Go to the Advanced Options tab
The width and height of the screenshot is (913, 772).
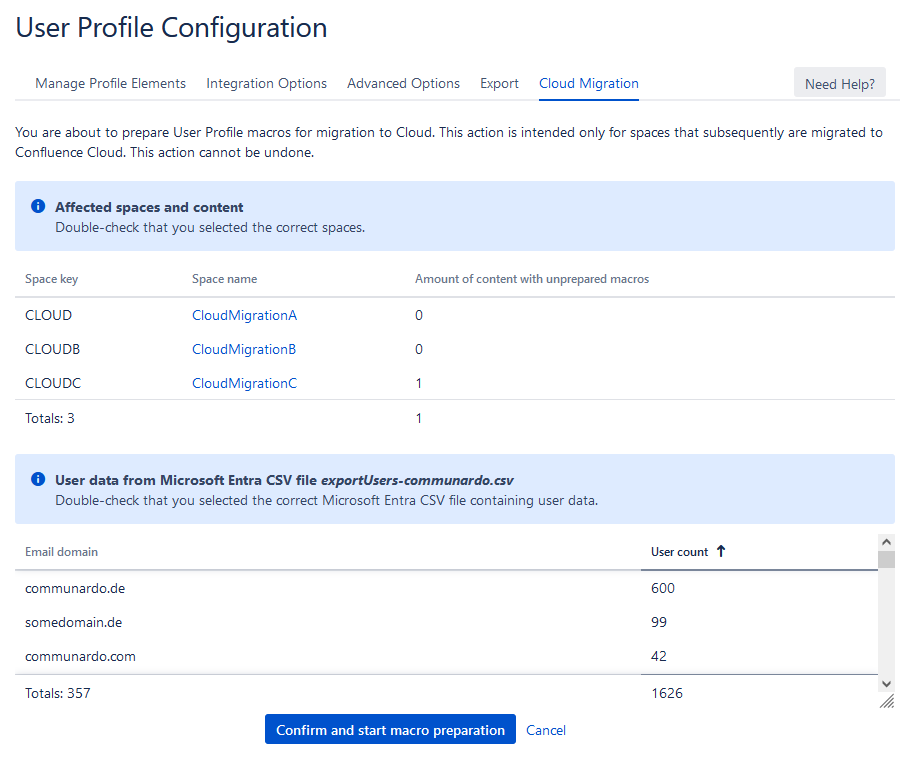click(403, 83)
